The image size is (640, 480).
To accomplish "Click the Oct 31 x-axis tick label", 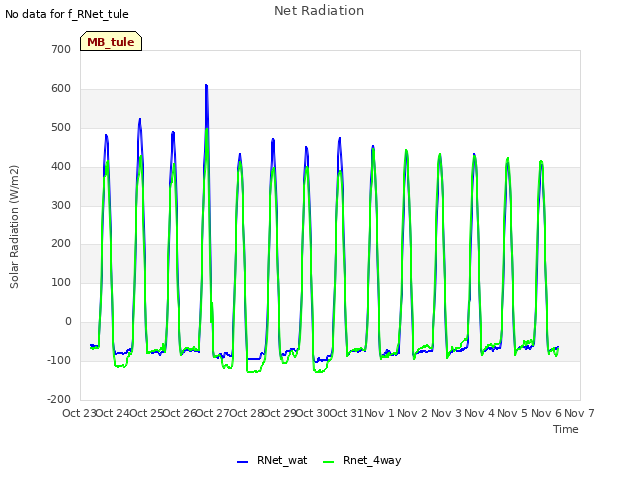I will tap(346, 413).
